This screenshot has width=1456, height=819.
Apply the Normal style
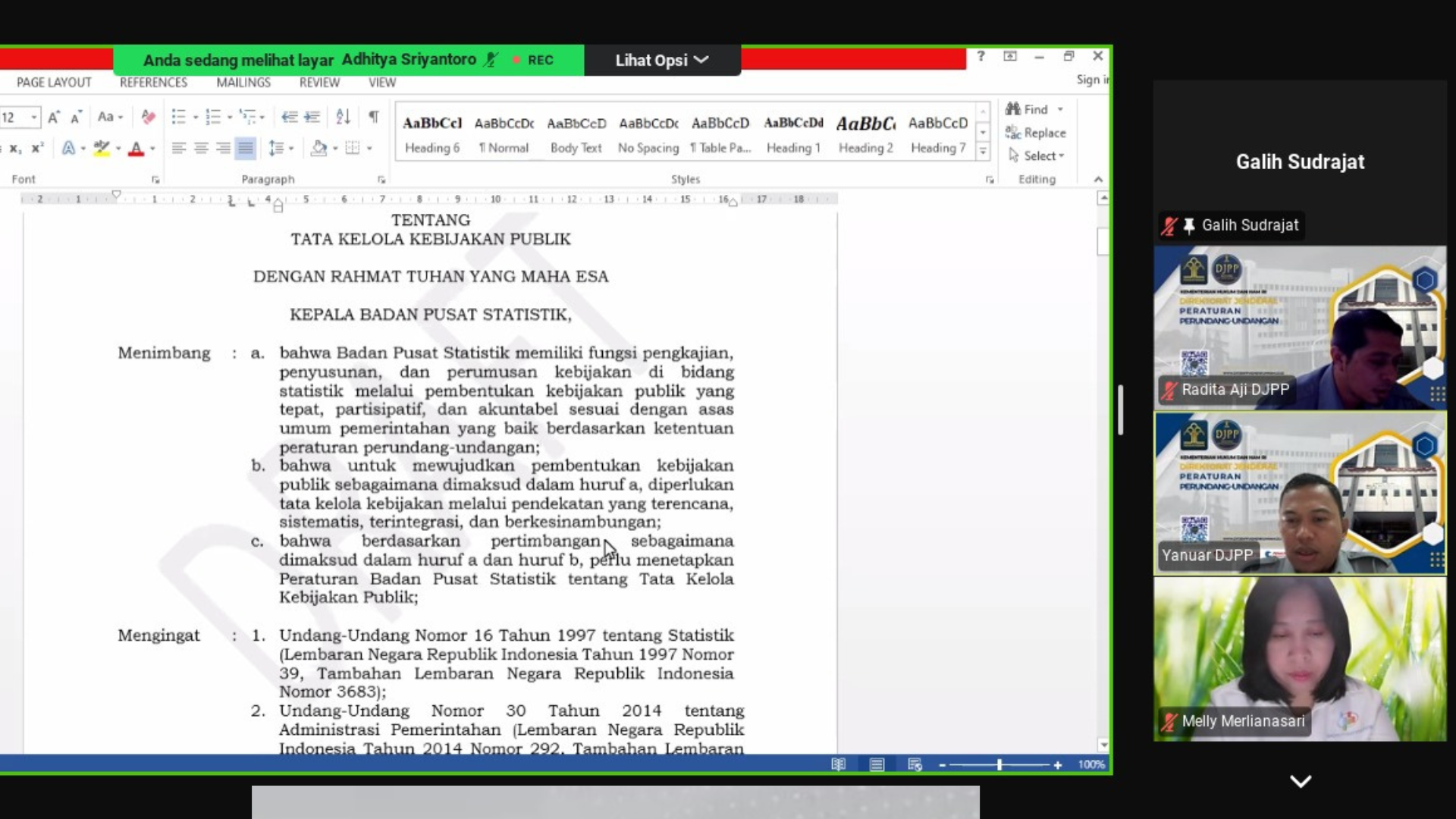504,134
